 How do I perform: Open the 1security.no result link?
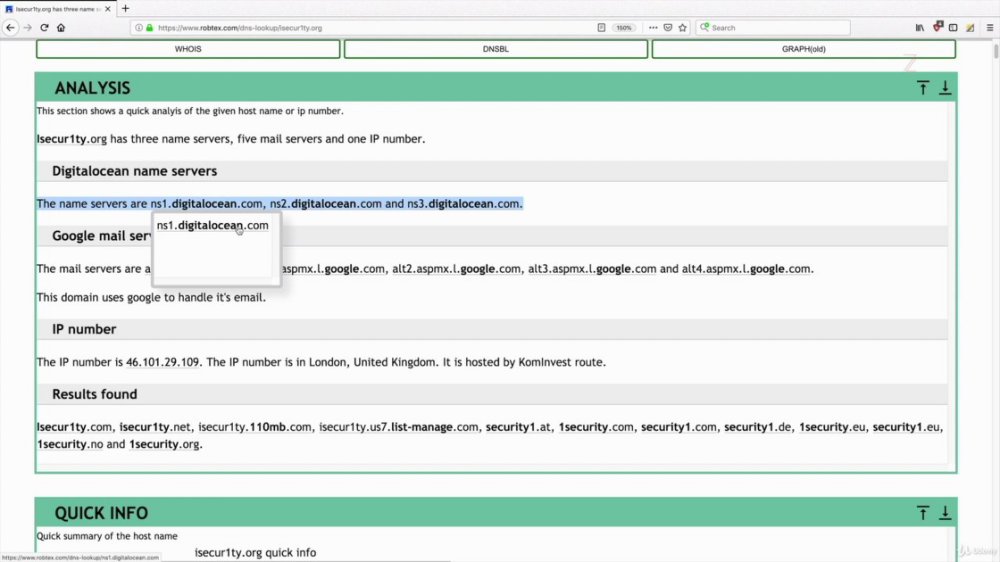[70, 444]
